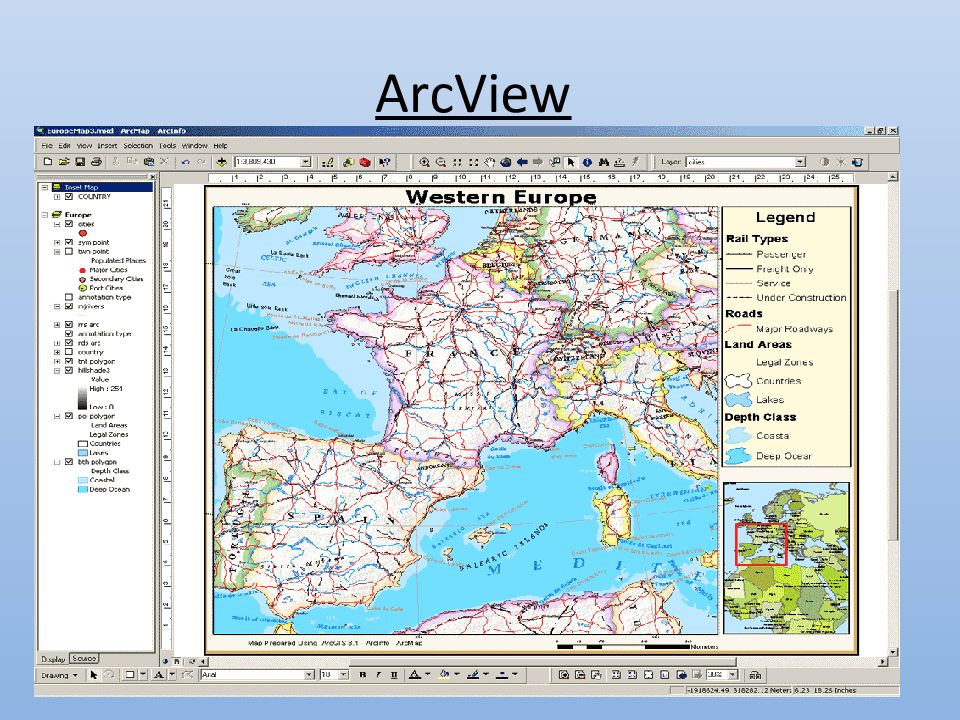
Task: Select the drawing toolbar pointer arrow
Action: 93,675
